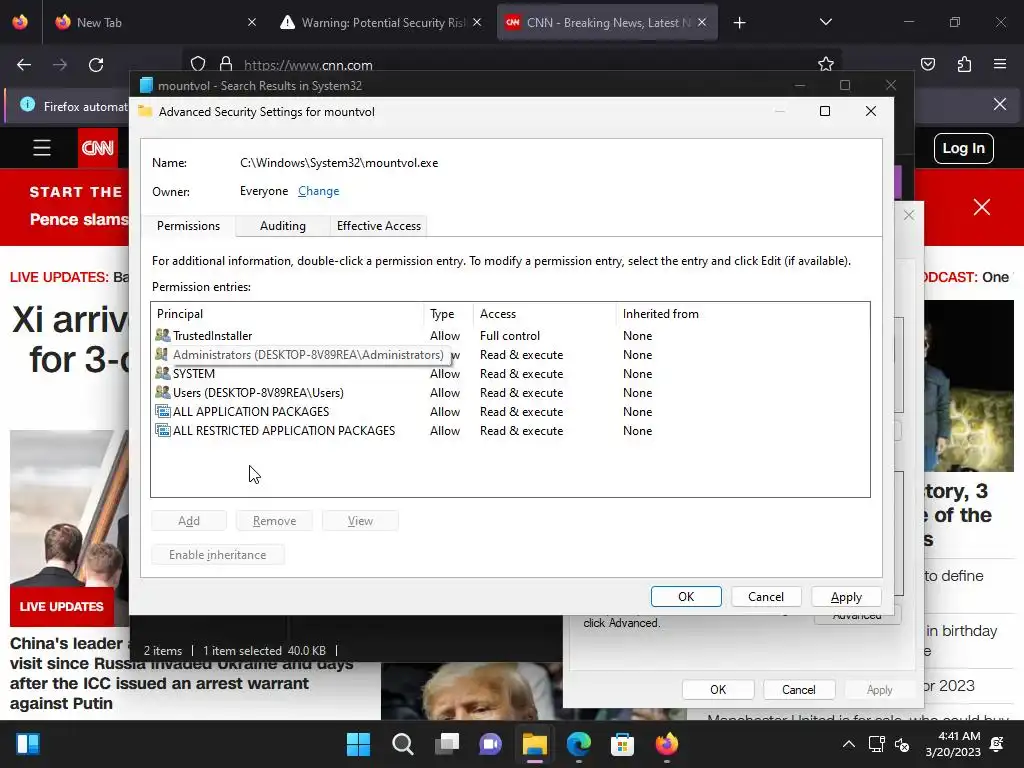Open Windows Start menu
Viewport: 1024px width, 768px height.
[359, 744]
